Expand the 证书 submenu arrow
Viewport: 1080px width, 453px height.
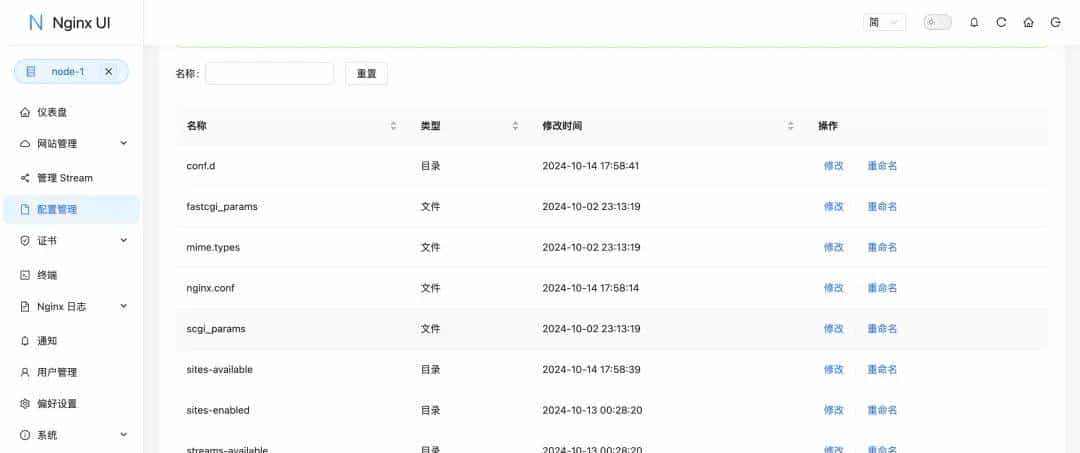point(124,240)
